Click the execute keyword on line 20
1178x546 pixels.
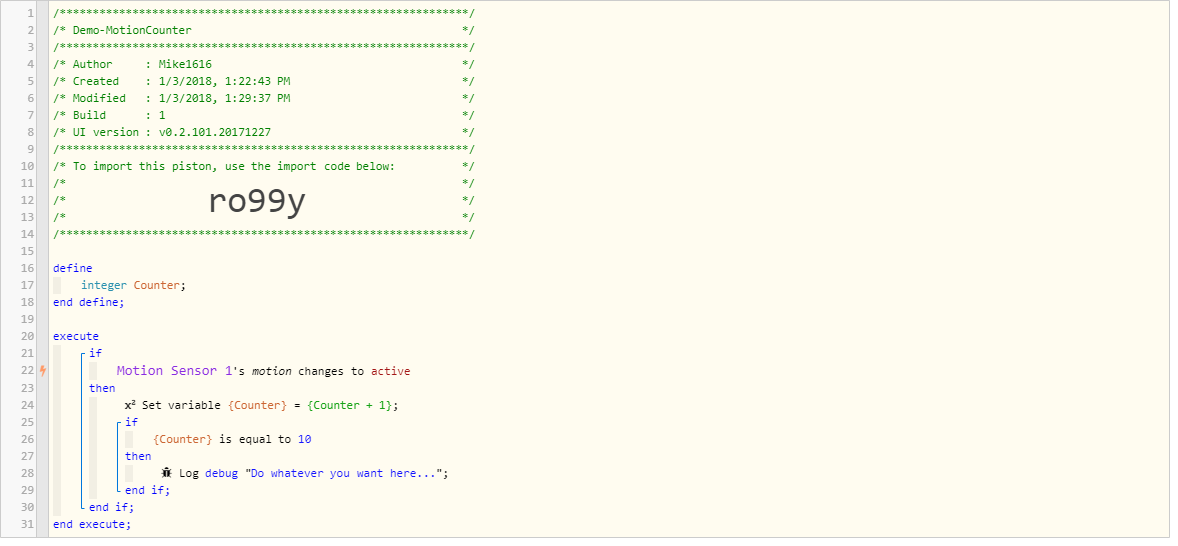tap(76, 336)
